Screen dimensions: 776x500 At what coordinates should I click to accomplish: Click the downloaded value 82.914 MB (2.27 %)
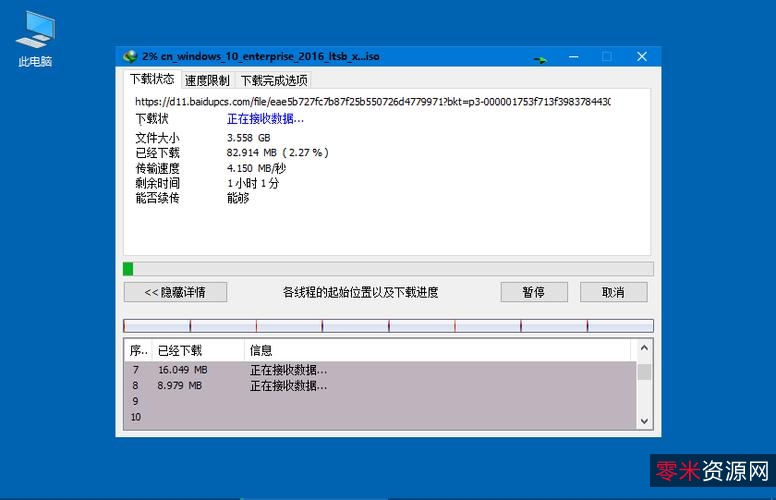tap(278, 152)
